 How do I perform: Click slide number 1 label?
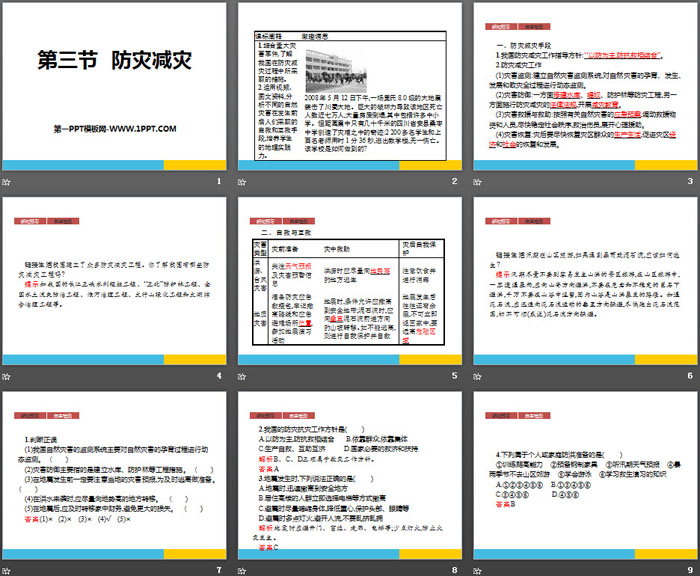click(x=219, y=181)
